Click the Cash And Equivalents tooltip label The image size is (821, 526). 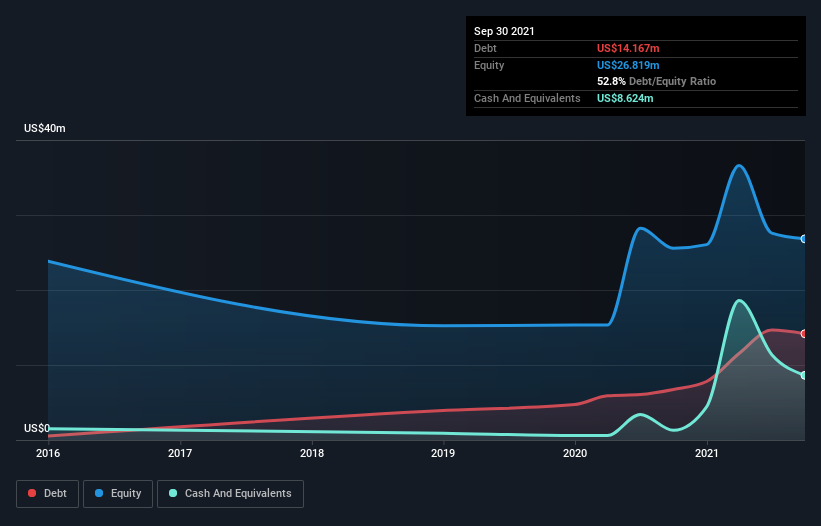click(527, 98)
